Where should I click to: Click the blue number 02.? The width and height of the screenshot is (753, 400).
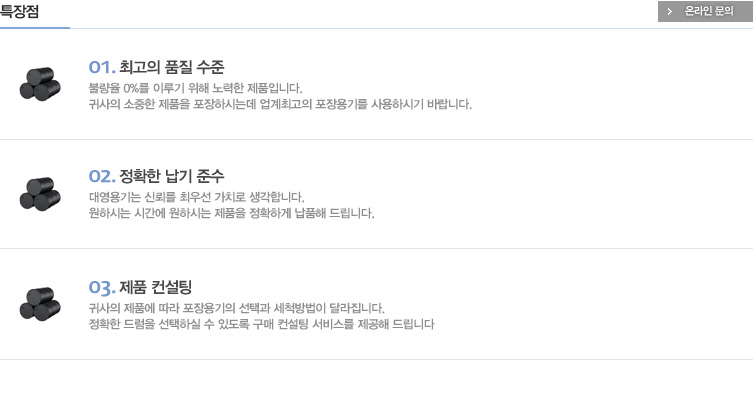102,176
